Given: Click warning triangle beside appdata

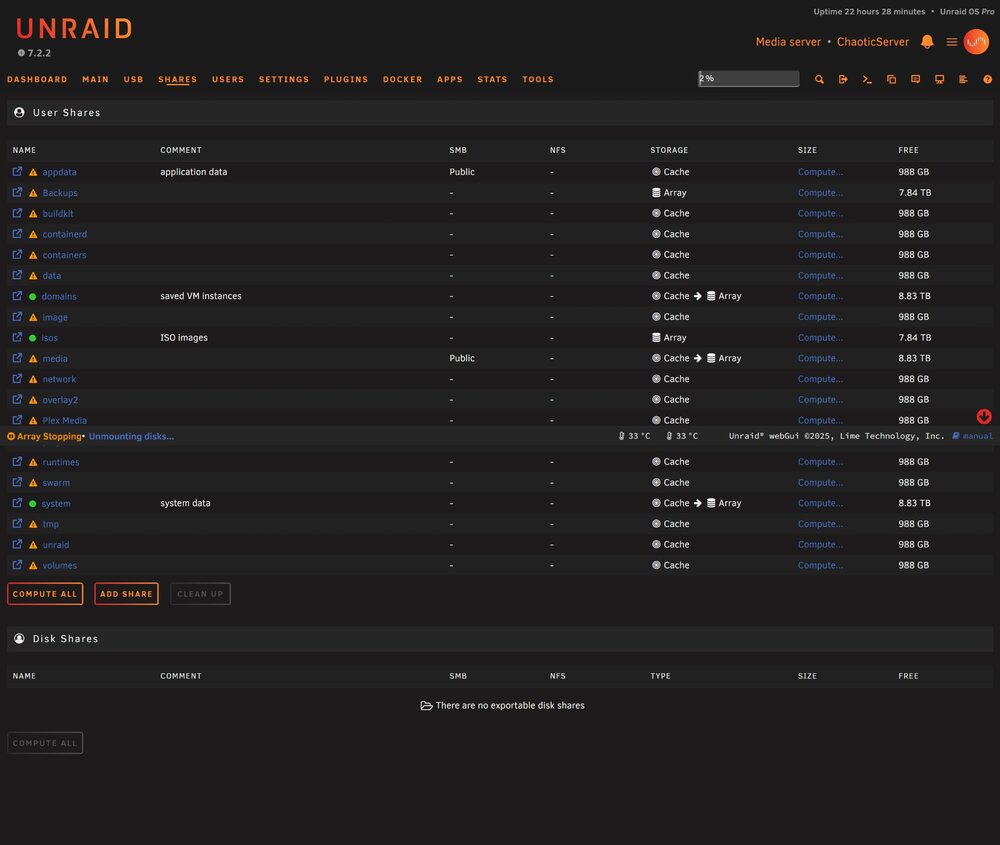Looking at the screenshot, I should click(x=33, y=172).
